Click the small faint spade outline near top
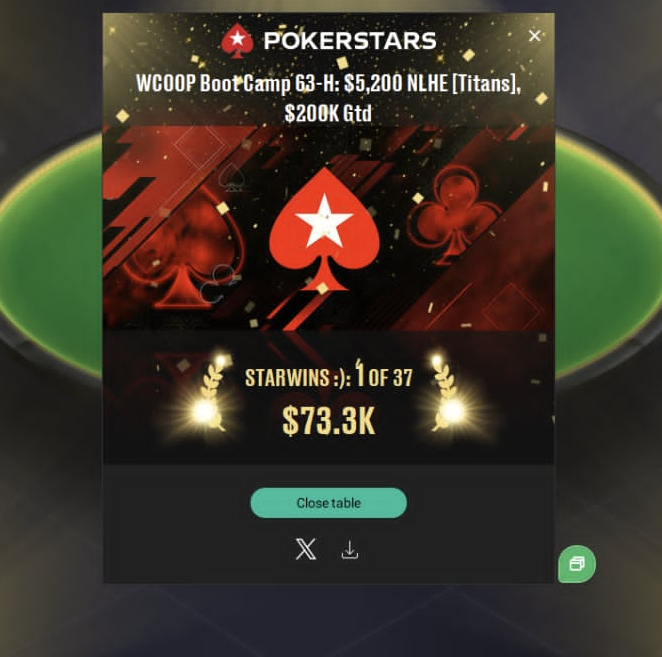Screen dimensions: 662x657 (231, 178)
